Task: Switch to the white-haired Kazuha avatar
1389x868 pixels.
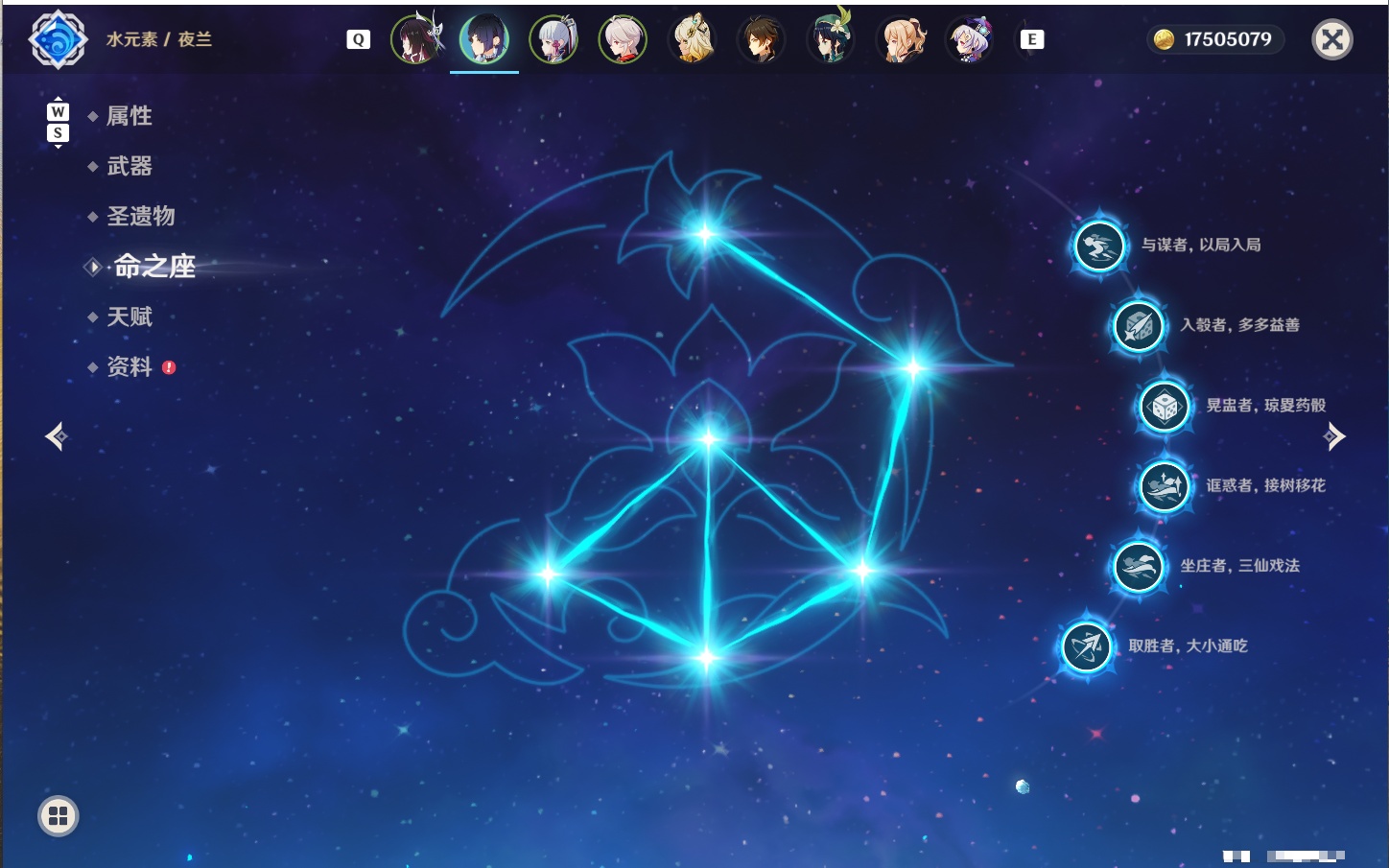Action: tap(623, 39)
